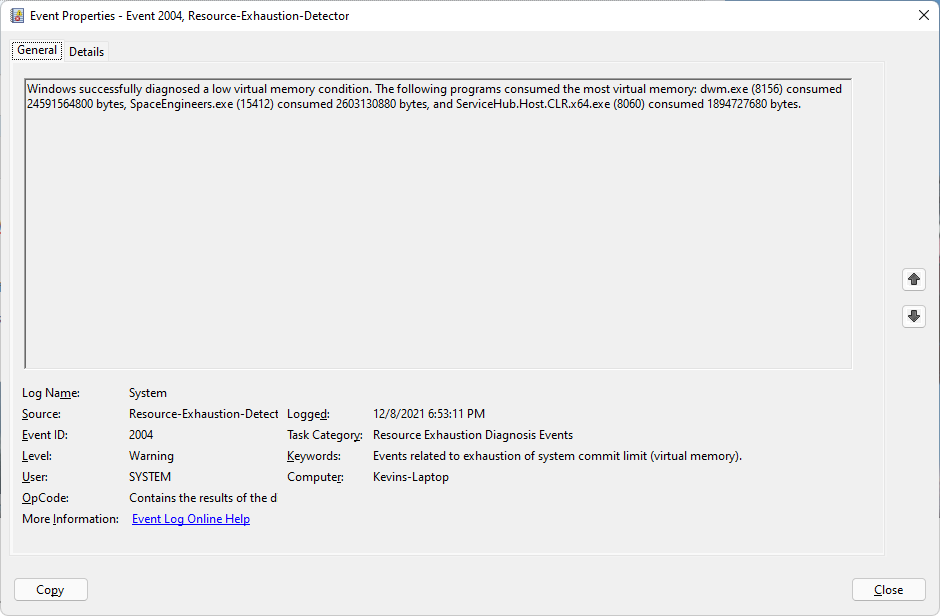Click the Source field Resource-Exhaustion-Detect
This screenshot has height=616, width=940.
[x=203, y=414]
